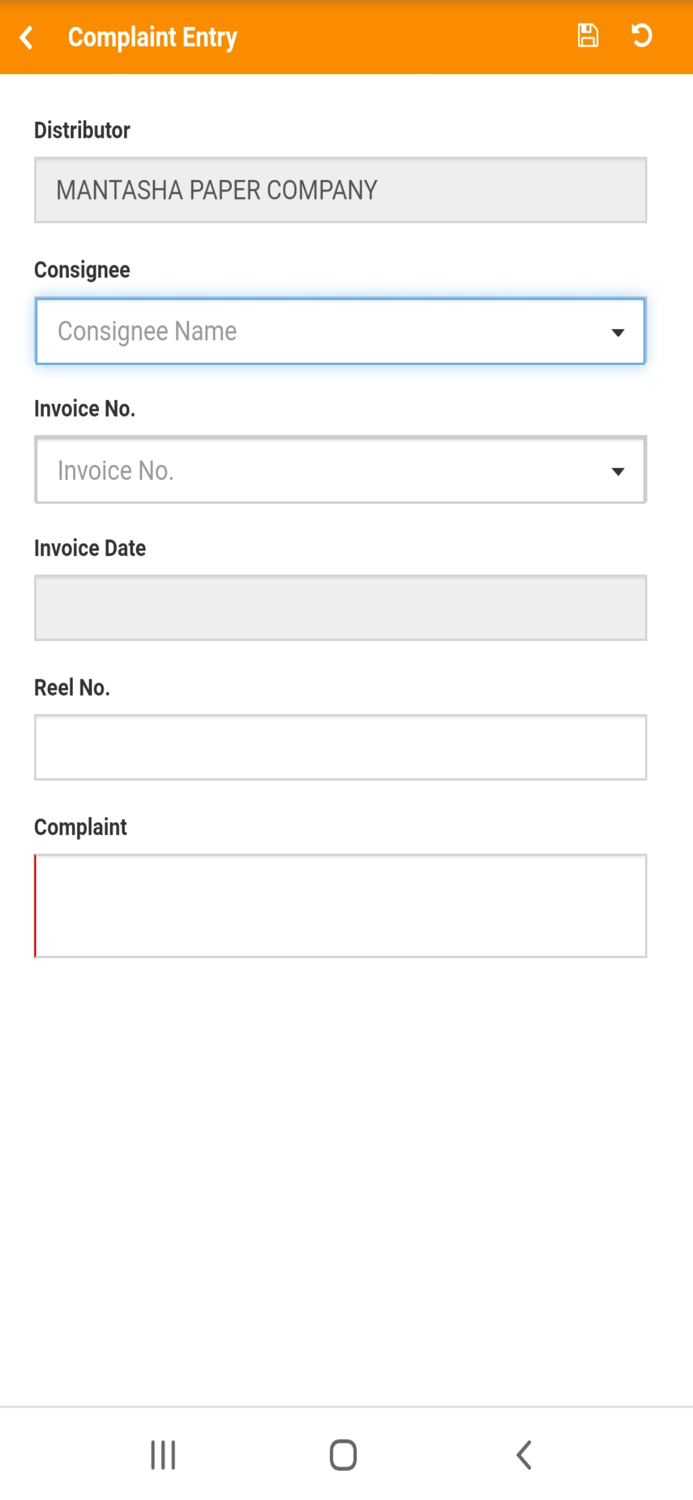Click inside the Complaint text area
The width and height of the screenshot is (693, 1500).
pyautogui.click(x=340, y=906)
